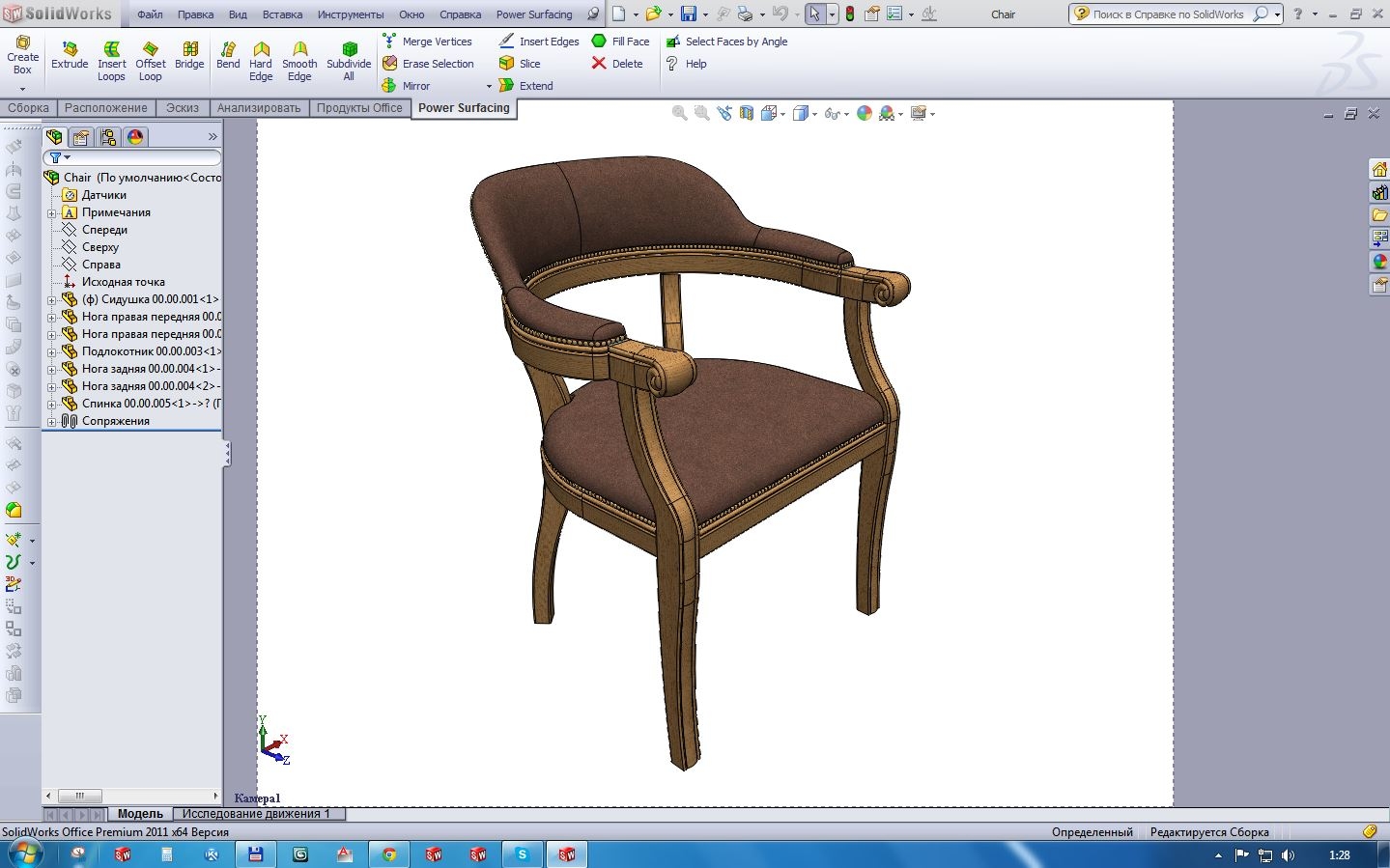This screenshot has height=868, width=1390.
Task: Click the Create Box button
Action: [x=22, y=58]
